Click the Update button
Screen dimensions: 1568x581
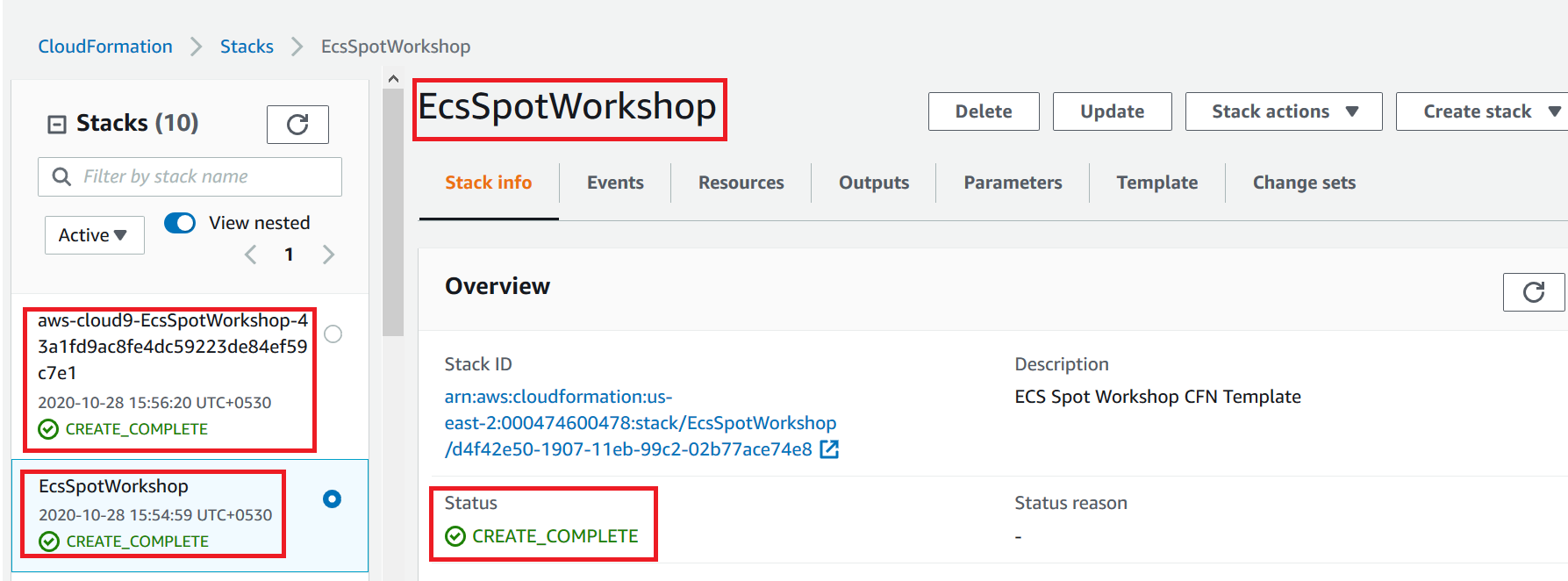coord(1112,111)
